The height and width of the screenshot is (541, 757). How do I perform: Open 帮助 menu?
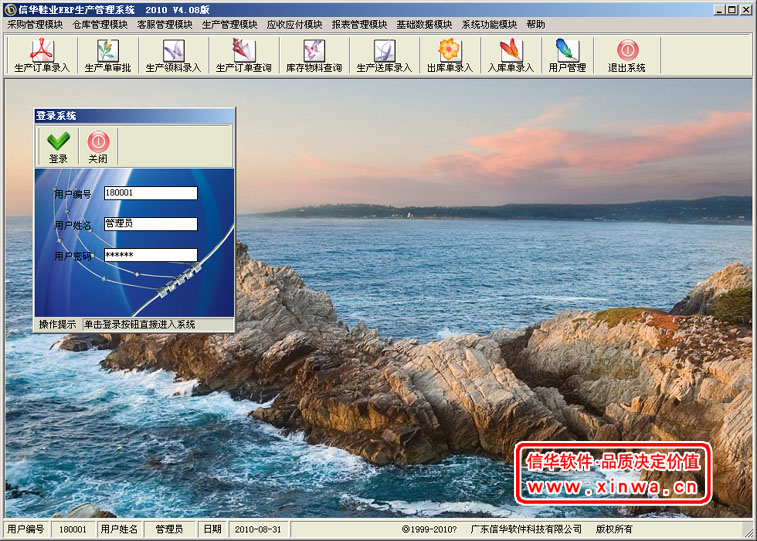click(x=535, y=25)
